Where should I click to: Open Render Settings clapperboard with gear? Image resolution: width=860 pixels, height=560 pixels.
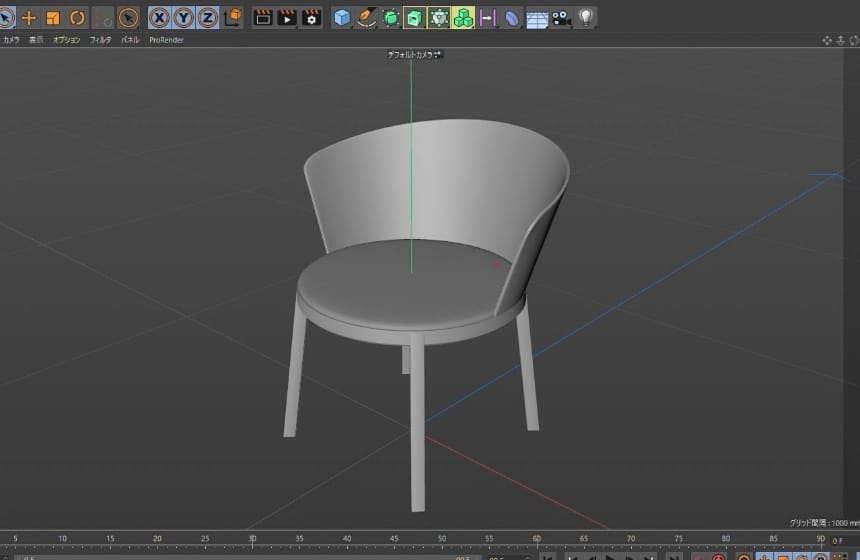[x=311, y=18]
